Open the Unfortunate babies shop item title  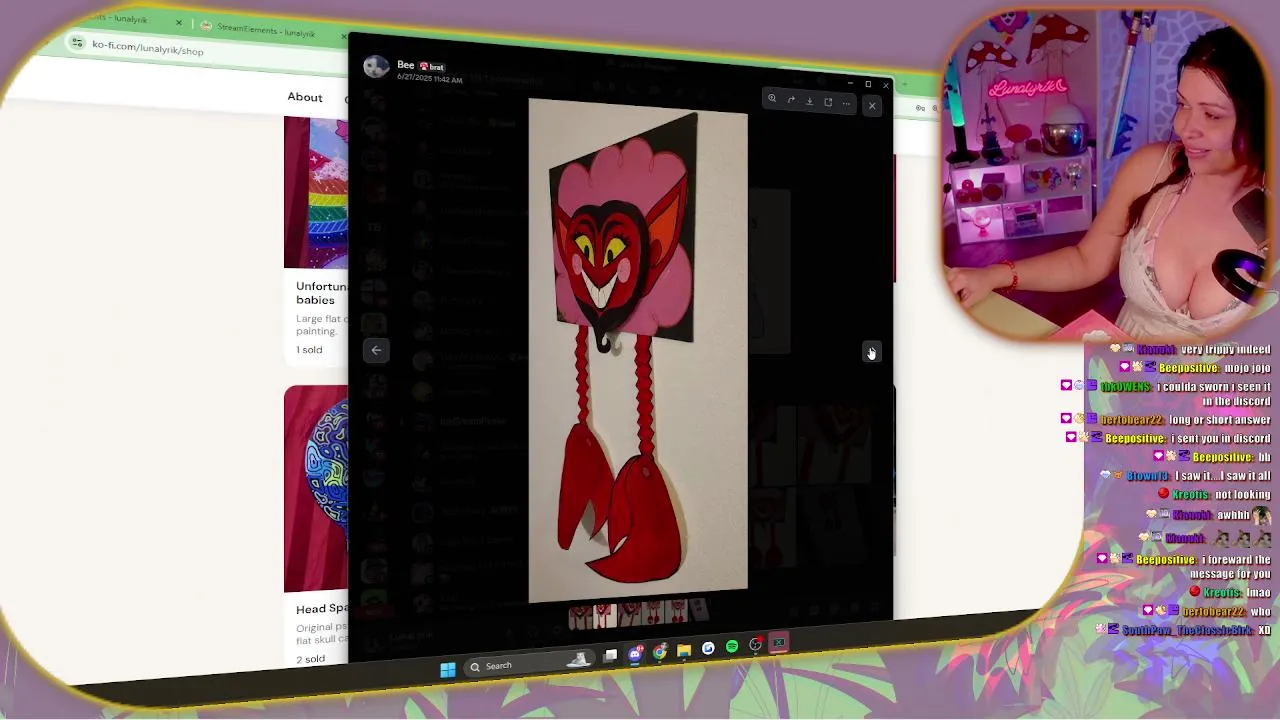click(x=322, y=293)
